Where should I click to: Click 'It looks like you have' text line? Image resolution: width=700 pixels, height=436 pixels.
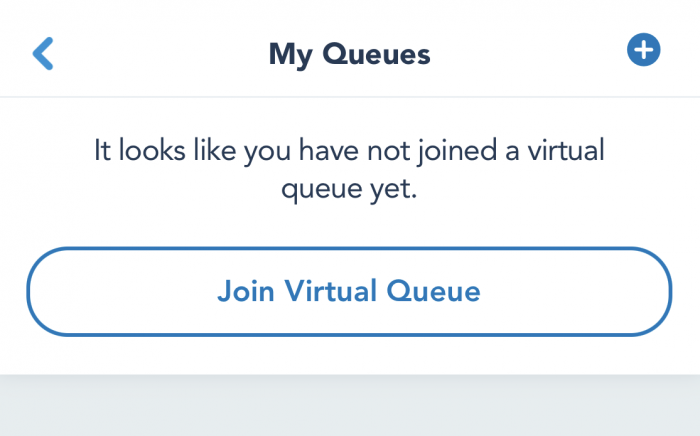pyautogui.click(x=226, y=150)
